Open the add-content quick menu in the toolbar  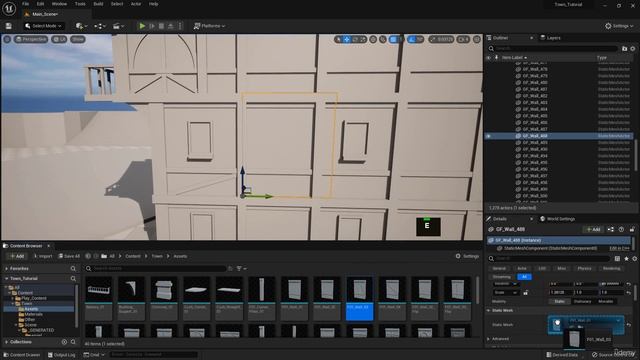(82, 26)
